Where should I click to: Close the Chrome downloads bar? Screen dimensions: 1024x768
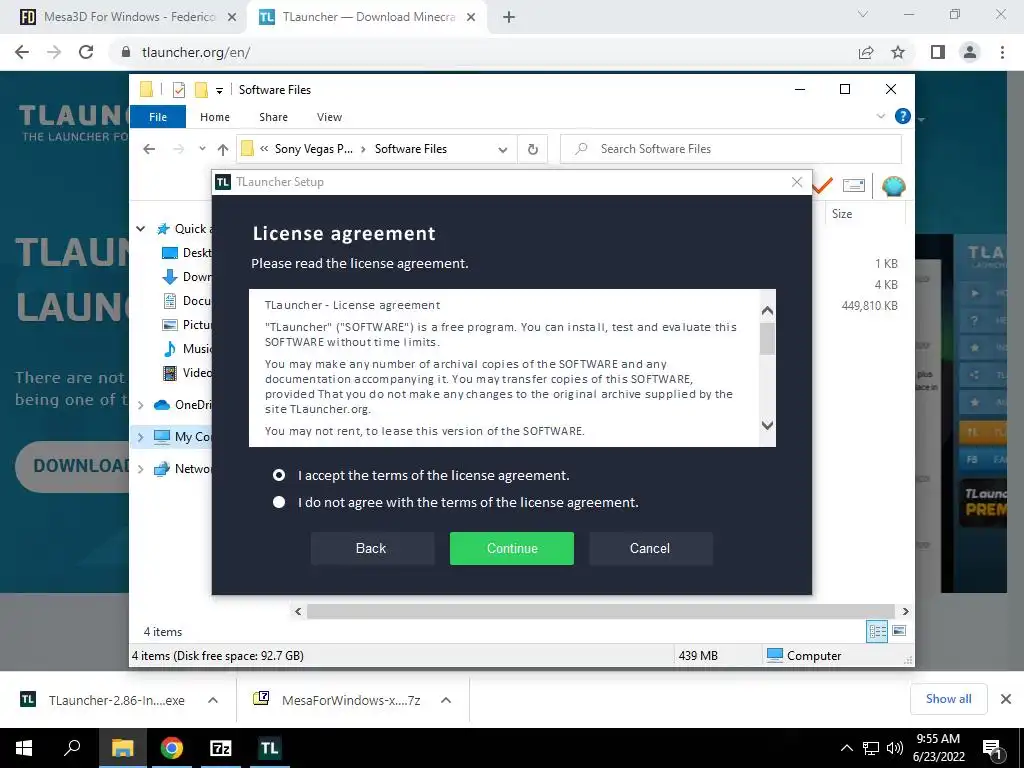(1006, 699)
